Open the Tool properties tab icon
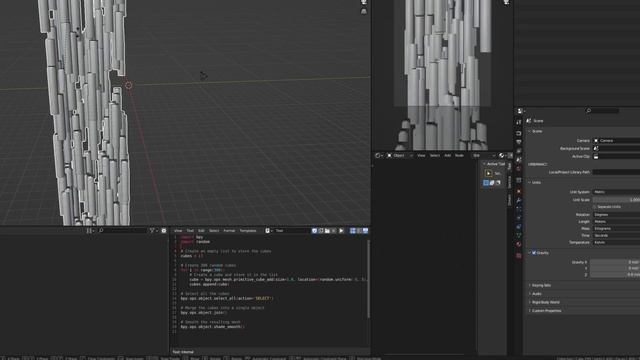This screenshot has height=360, width=640. pos(519,122)
